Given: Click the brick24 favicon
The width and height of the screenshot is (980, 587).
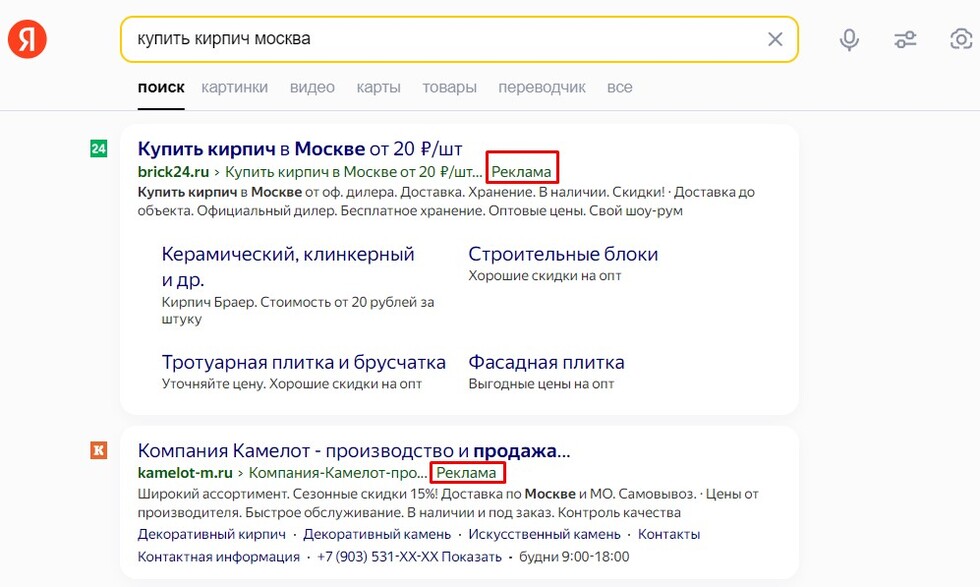Looking at the screenshot, I should coord(99,149).
